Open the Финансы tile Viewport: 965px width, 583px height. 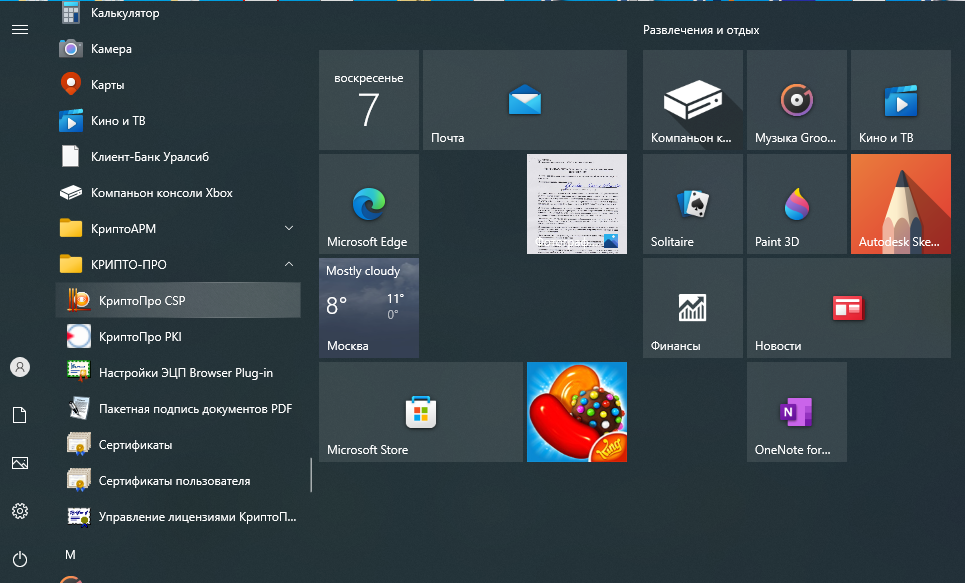693,308
